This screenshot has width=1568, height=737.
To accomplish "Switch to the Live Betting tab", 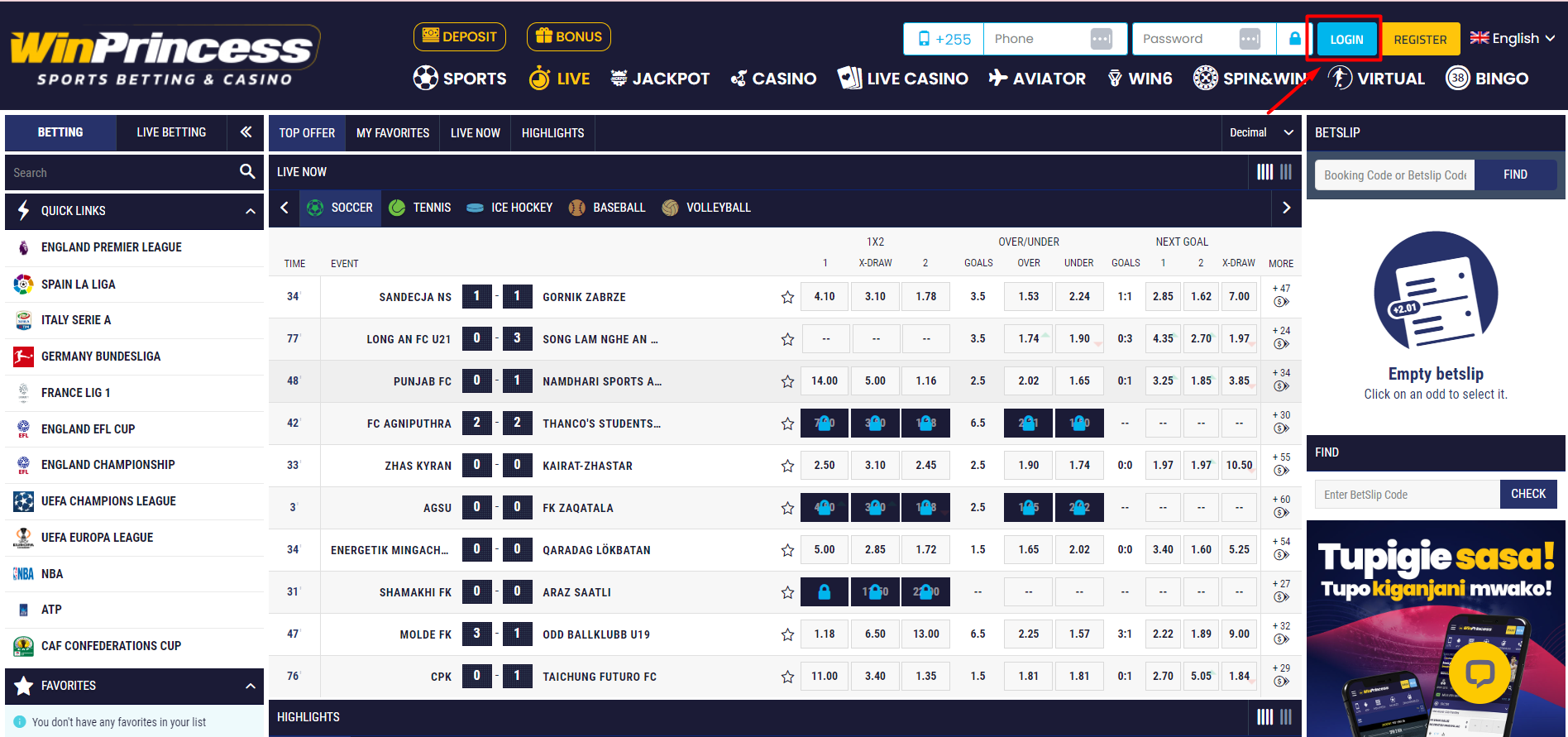I will pos(171,132).
